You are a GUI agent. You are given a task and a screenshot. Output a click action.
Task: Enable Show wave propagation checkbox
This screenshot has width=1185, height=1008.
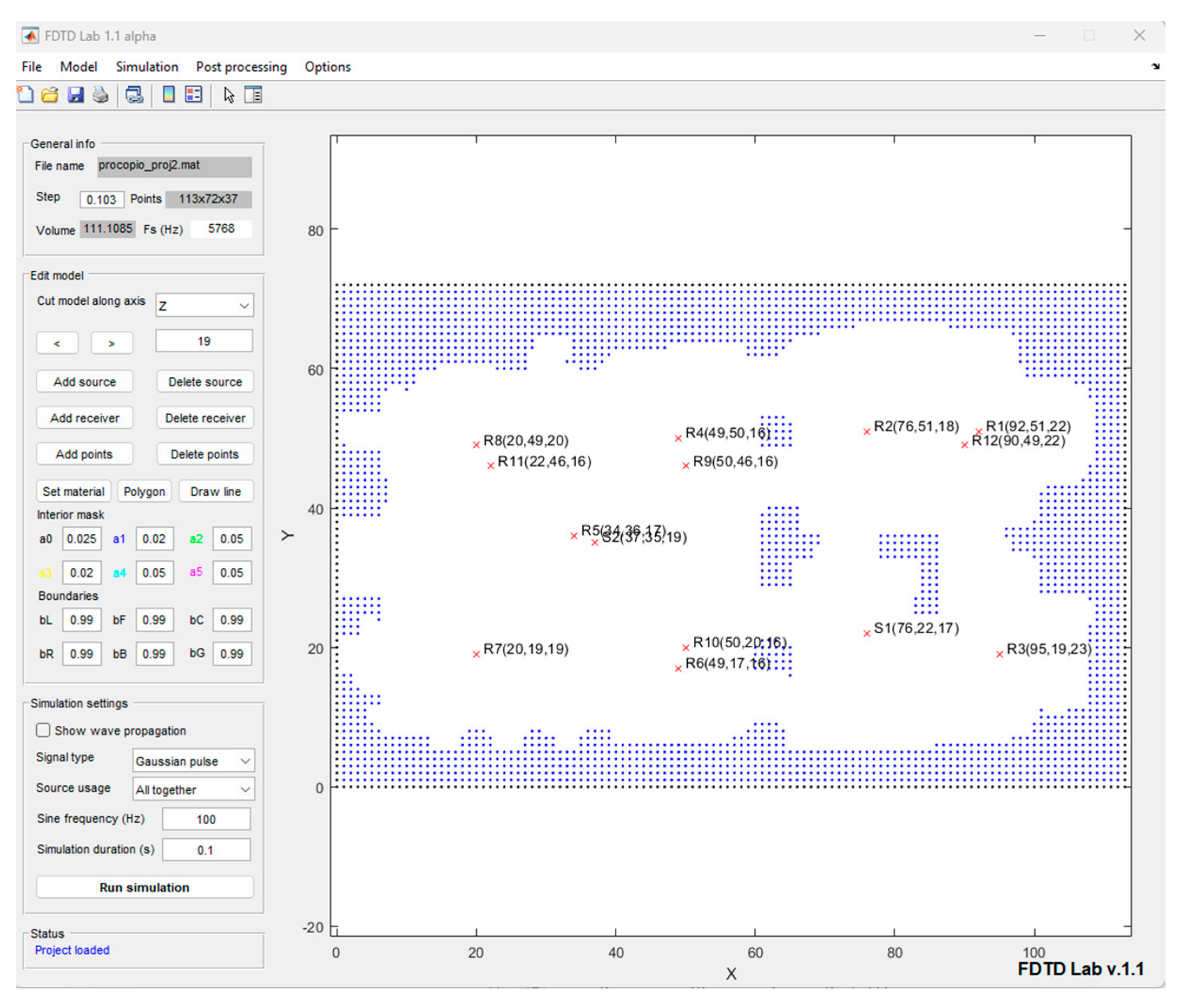44,730
